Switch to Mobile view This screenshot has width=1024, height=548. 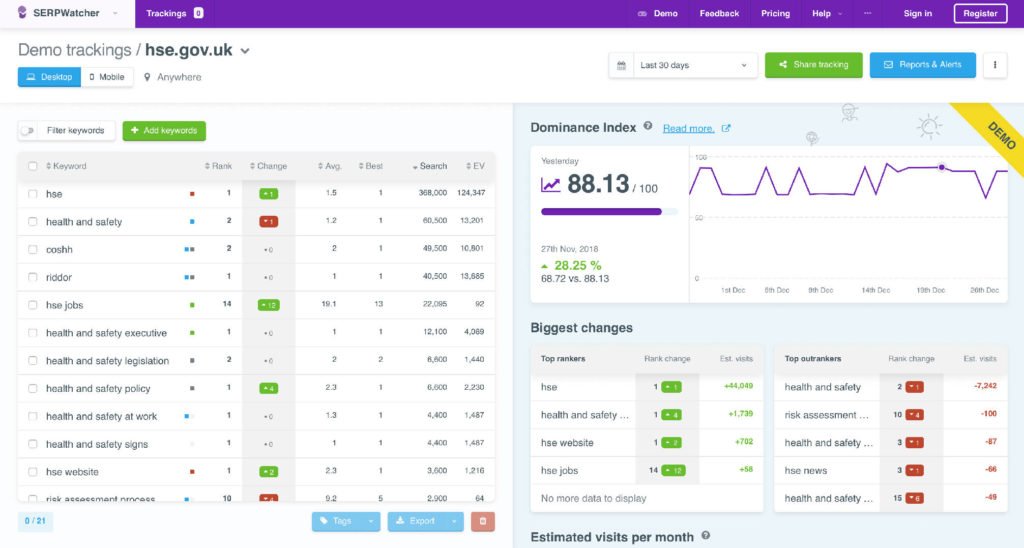[x=106, y=77]
